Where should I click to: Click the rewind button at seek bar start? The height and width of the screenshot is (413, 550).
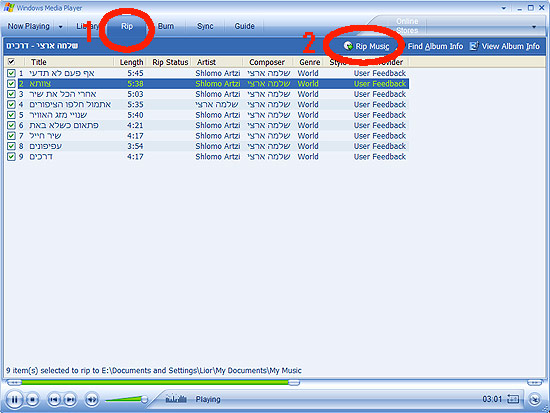click(x=14, y=382)
